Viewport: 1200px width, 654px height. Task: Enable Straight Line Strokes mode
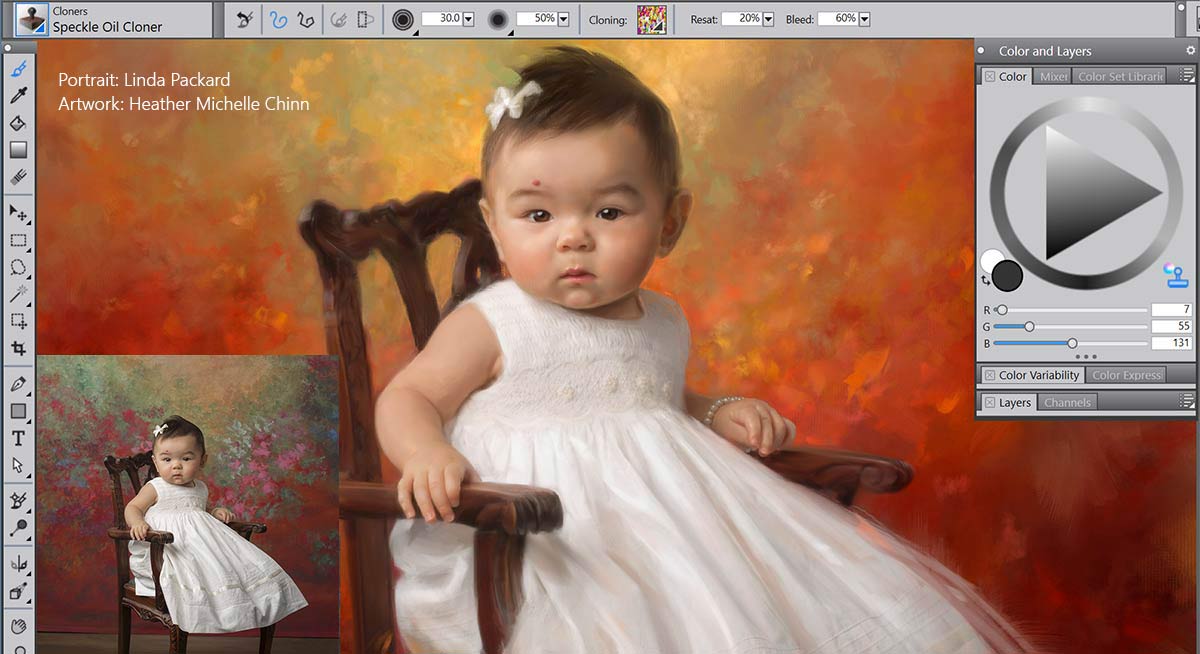(305, 18)
